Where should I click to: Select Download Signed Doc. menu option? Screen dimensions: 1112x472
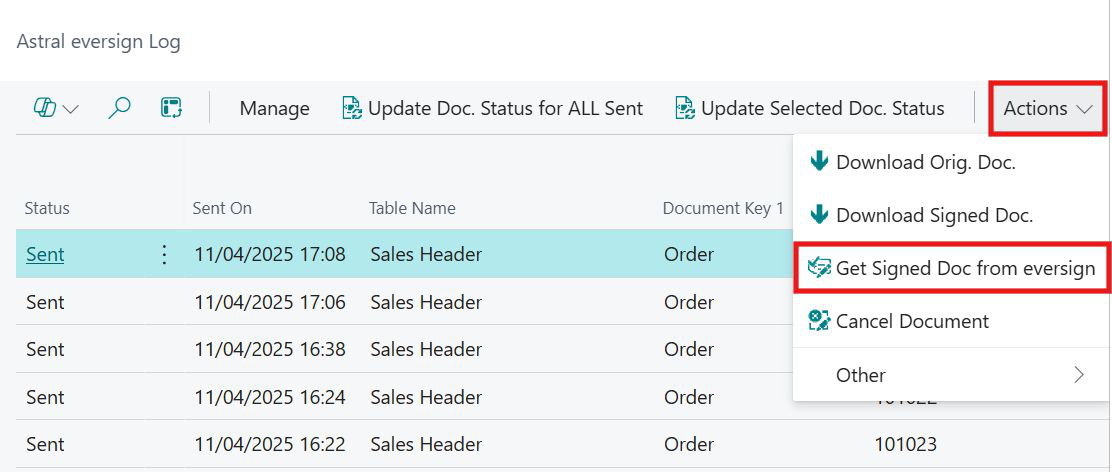coord(934,215)
